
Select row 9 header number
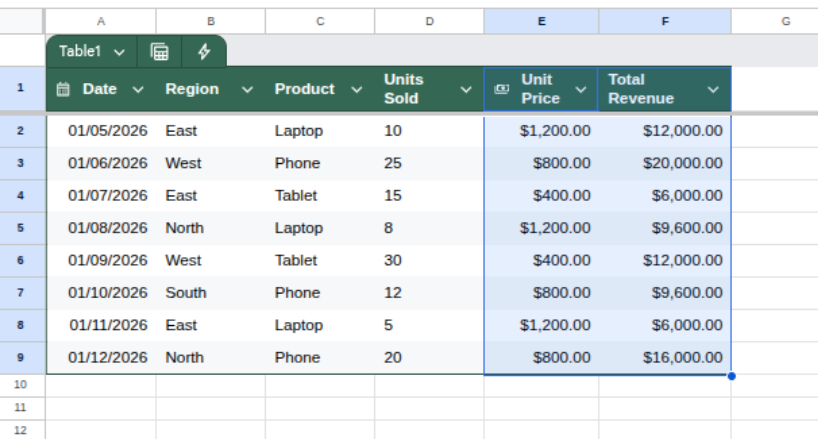pyautogui.click(x=20, y=358)
